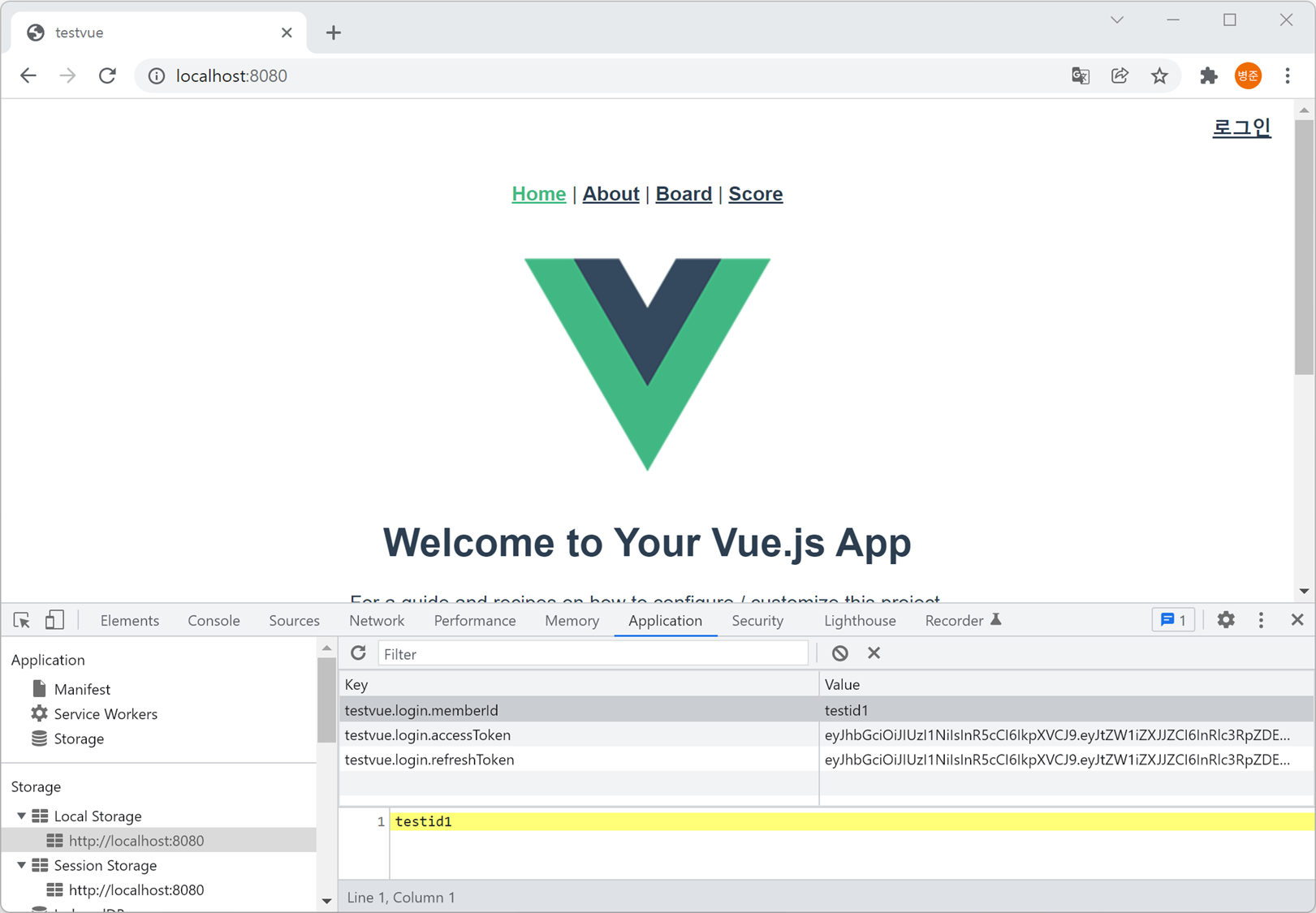Click the sidebar scroll down arrow
Image resolution: width=1316 pixels, height=913 pixels.
pyautogui.click(x=326, y=900)
